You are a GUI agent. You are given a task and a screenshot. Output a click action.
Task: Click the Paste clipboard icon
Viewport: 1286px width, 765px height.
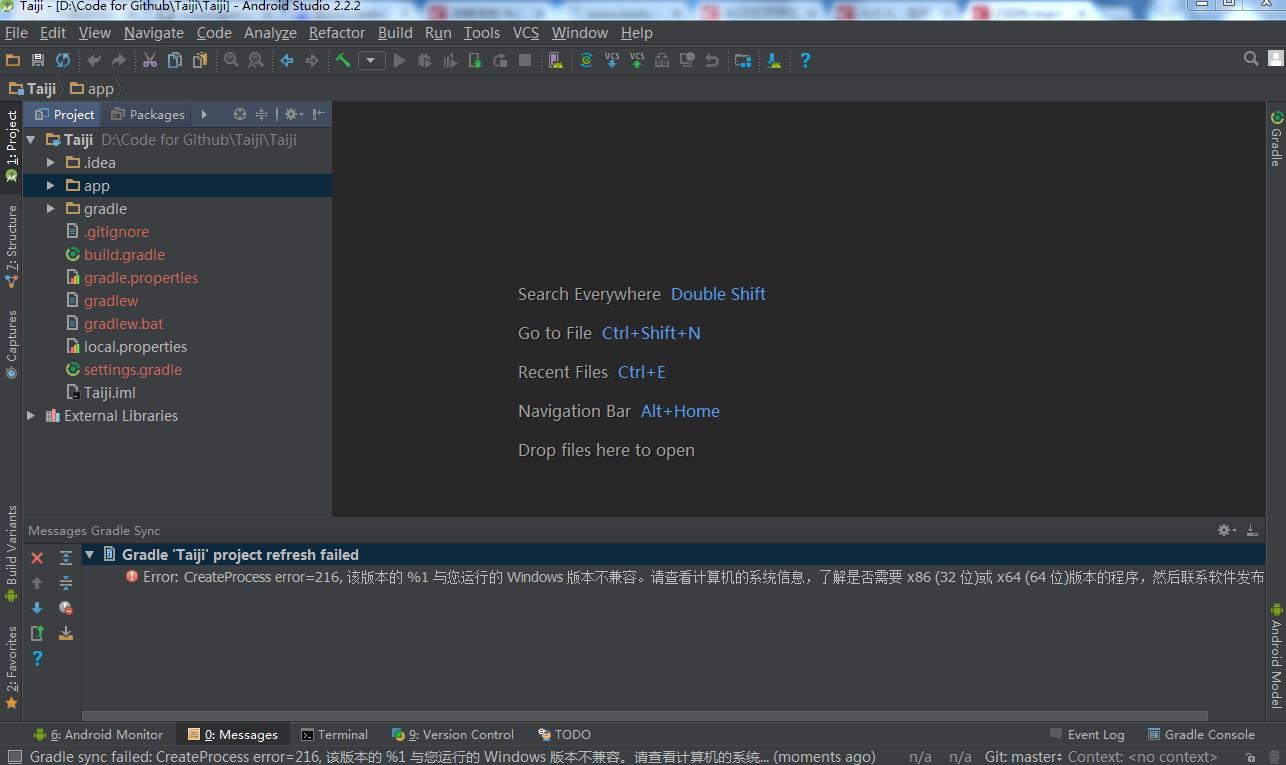(200, 60)
